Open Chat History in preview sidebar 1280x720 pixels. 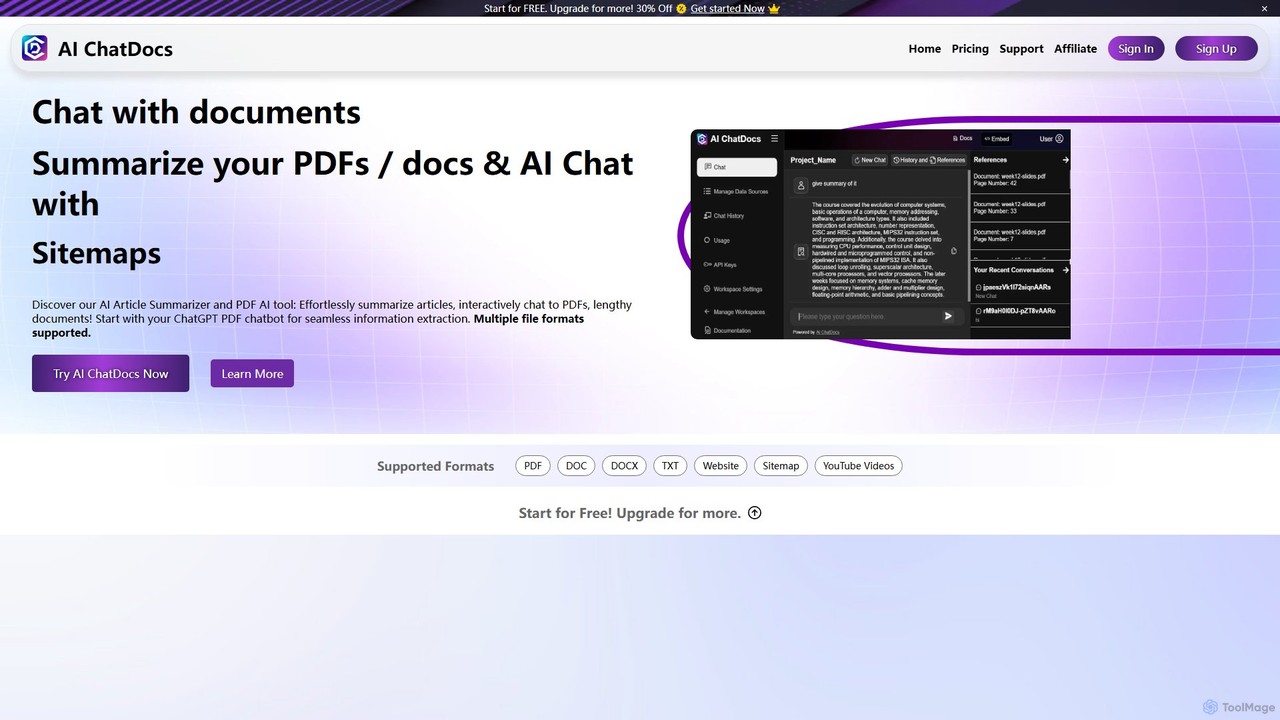724,216
